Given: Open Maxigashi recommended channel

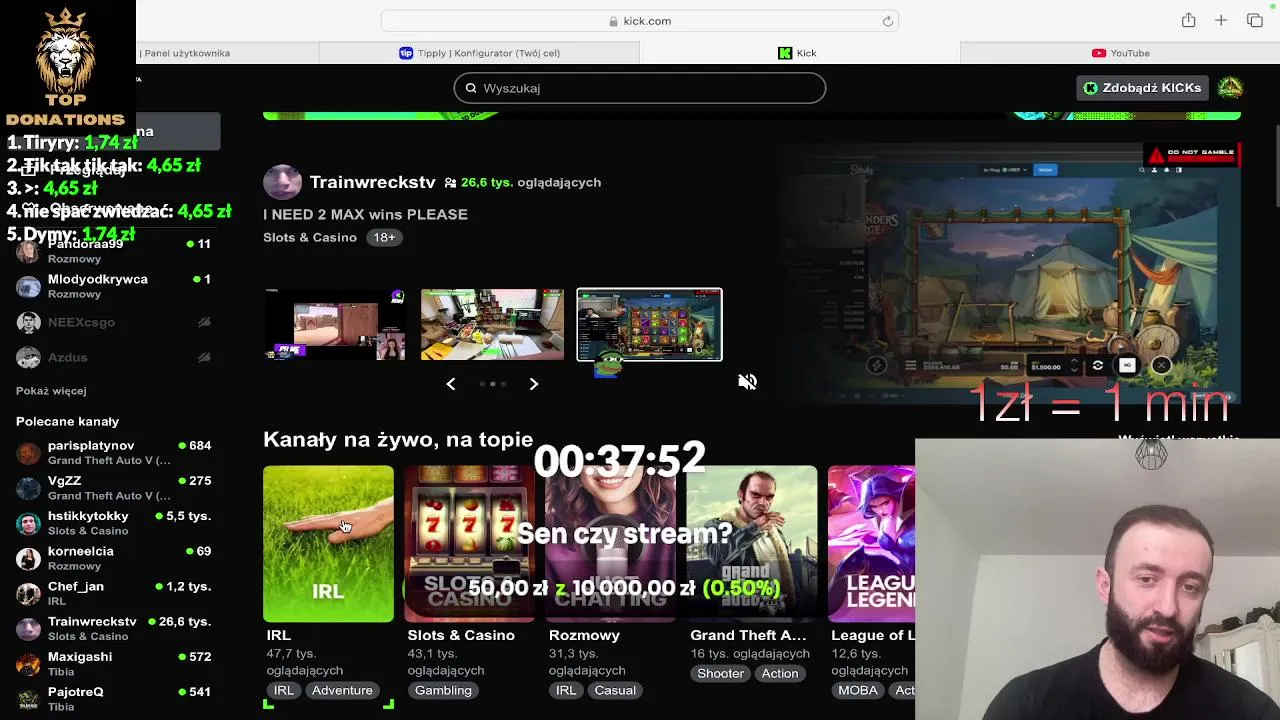Looking at the screenshot, I should [113, 664].
